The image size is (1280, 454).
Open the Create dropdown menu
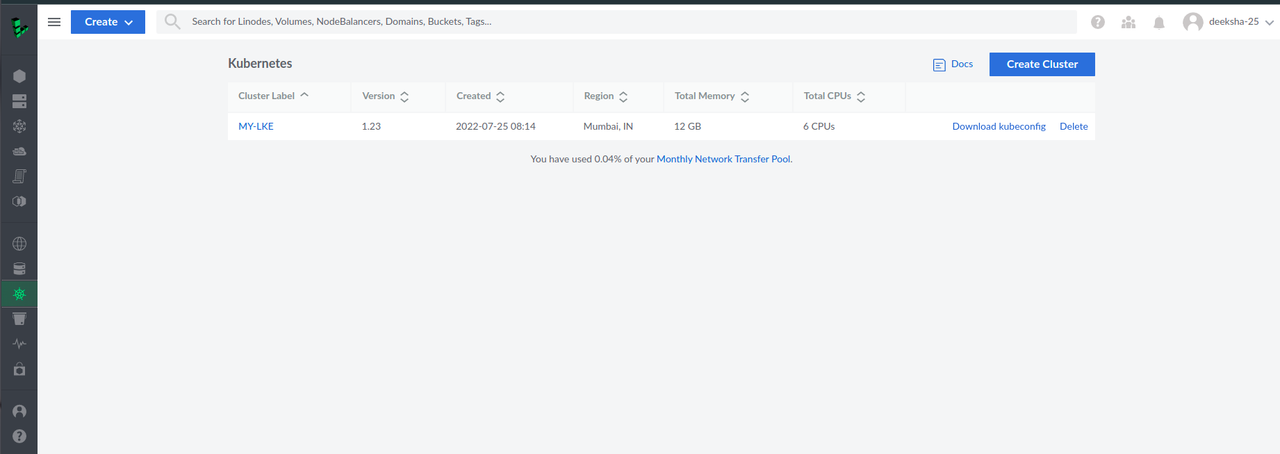tap(108, 22)
